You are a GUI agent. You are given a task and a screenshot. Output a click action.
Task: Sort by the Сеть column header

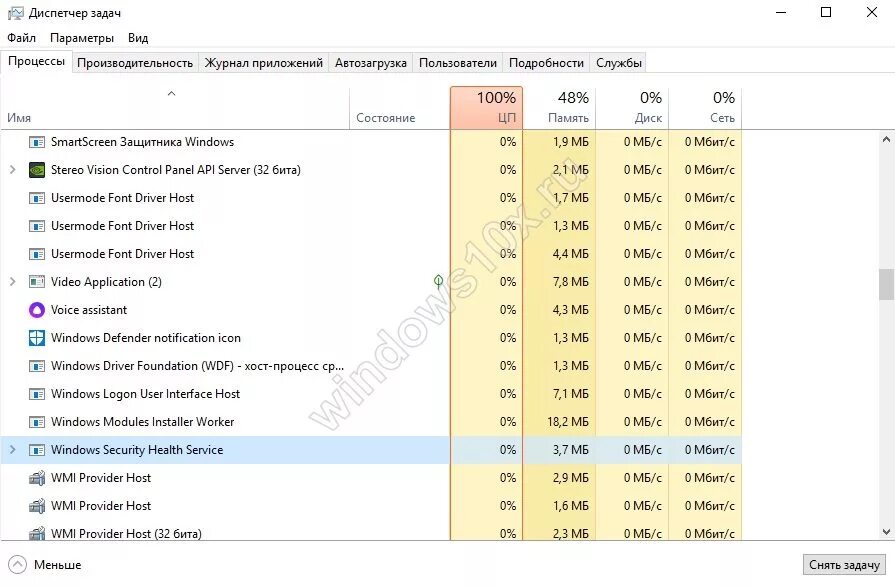705,107
